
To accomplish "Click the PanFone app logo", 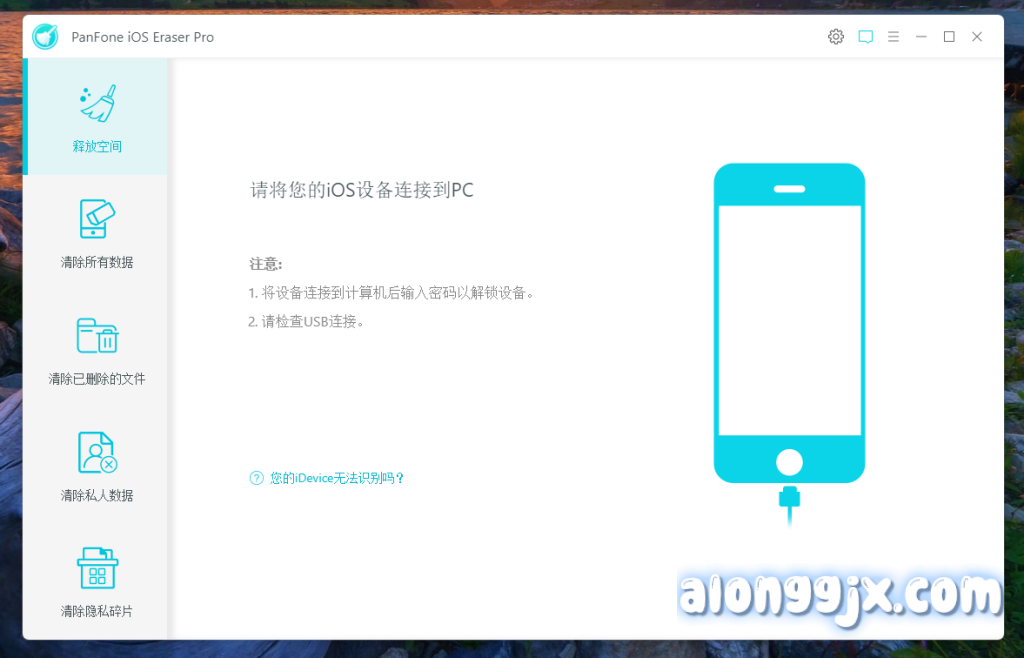I will pyautogui.click(x=45, y=37).
